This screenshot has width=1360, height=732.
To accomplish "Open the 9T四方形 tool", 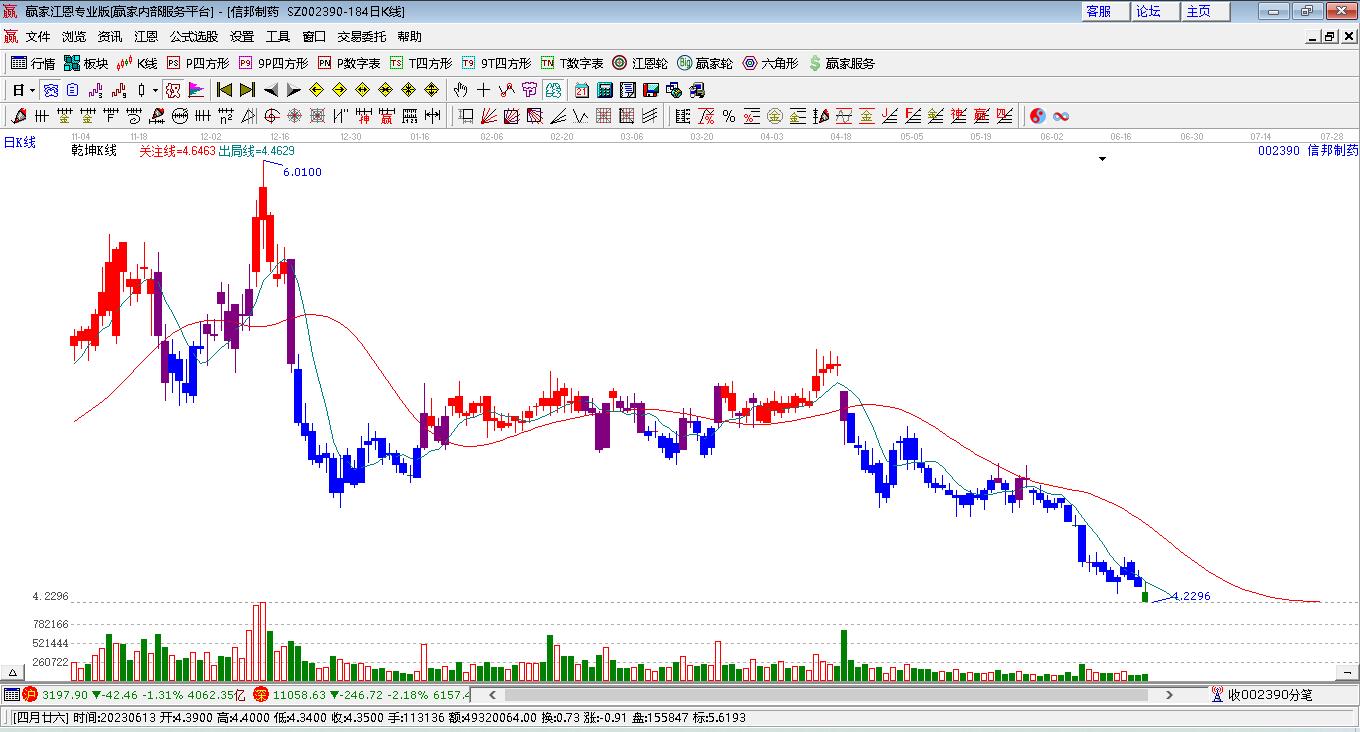I will point(496,63).
